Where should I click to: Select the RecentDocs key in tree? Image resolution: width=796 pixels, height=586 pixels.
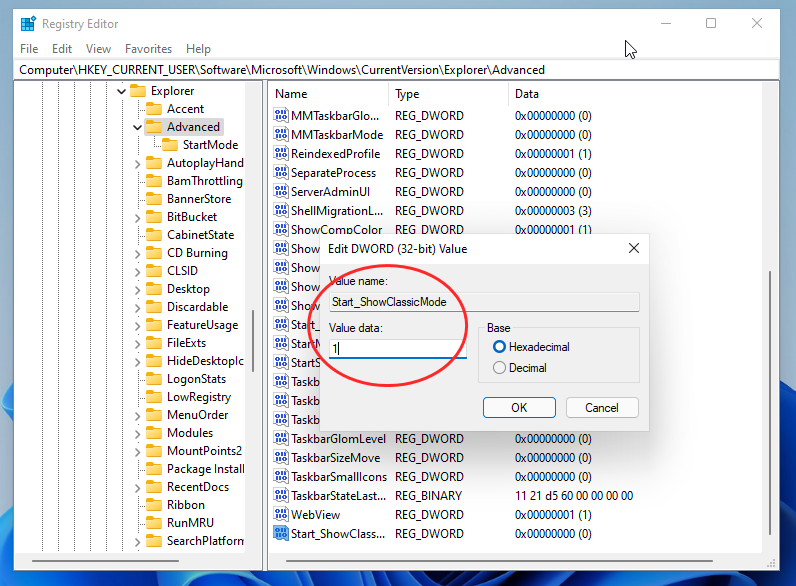tap(198, 486)
